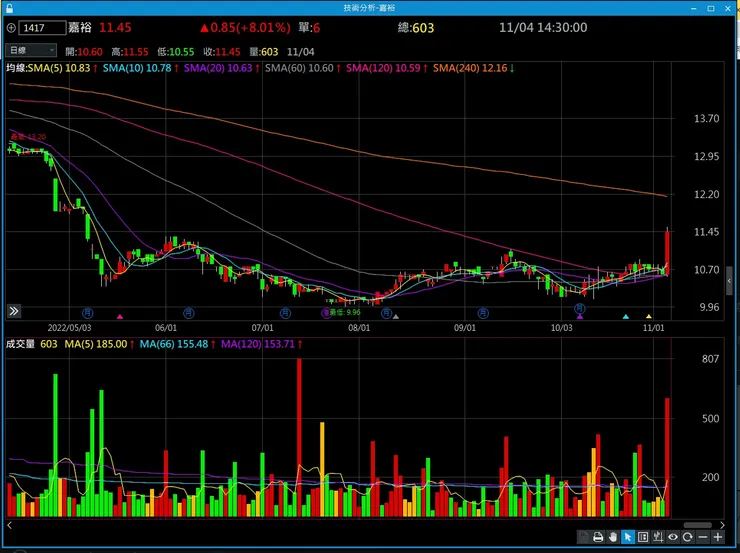Click the 開:10.60 open price
The image size is (740, 553).
click(x=84, y=52)
